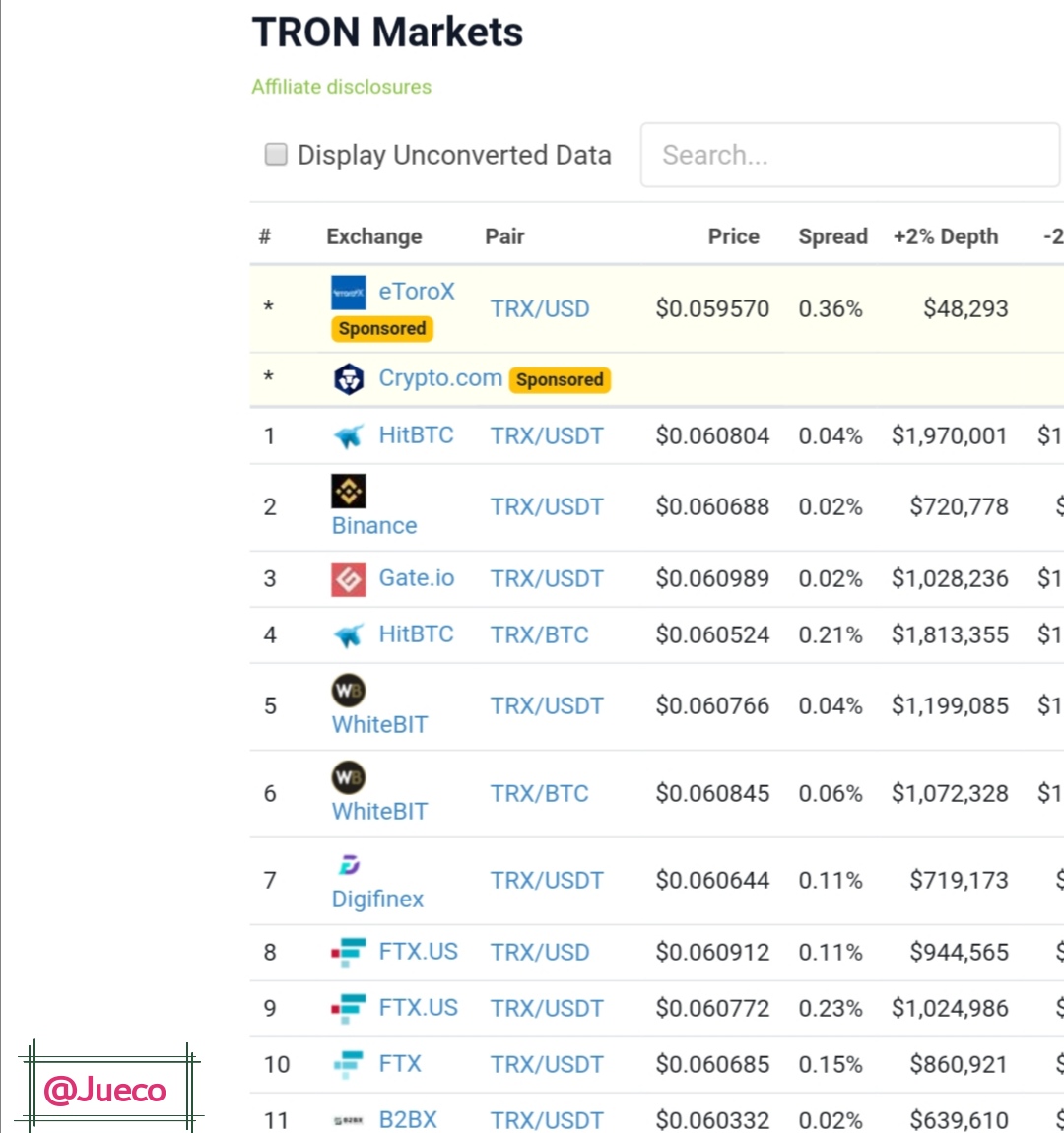This screenshot has height=1133, width=1064.
Task: Open the B2BX exchange link
Action: click(x=408, y=1120)
